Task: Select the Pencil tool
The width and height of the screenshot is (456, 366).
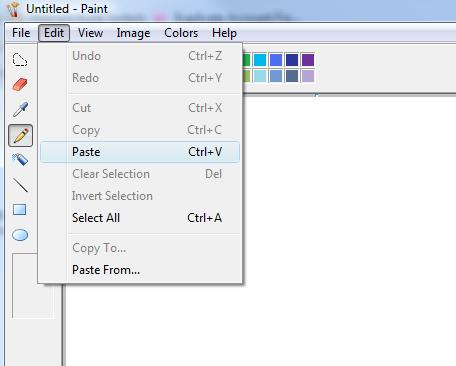Action: [x=20, y=135]
